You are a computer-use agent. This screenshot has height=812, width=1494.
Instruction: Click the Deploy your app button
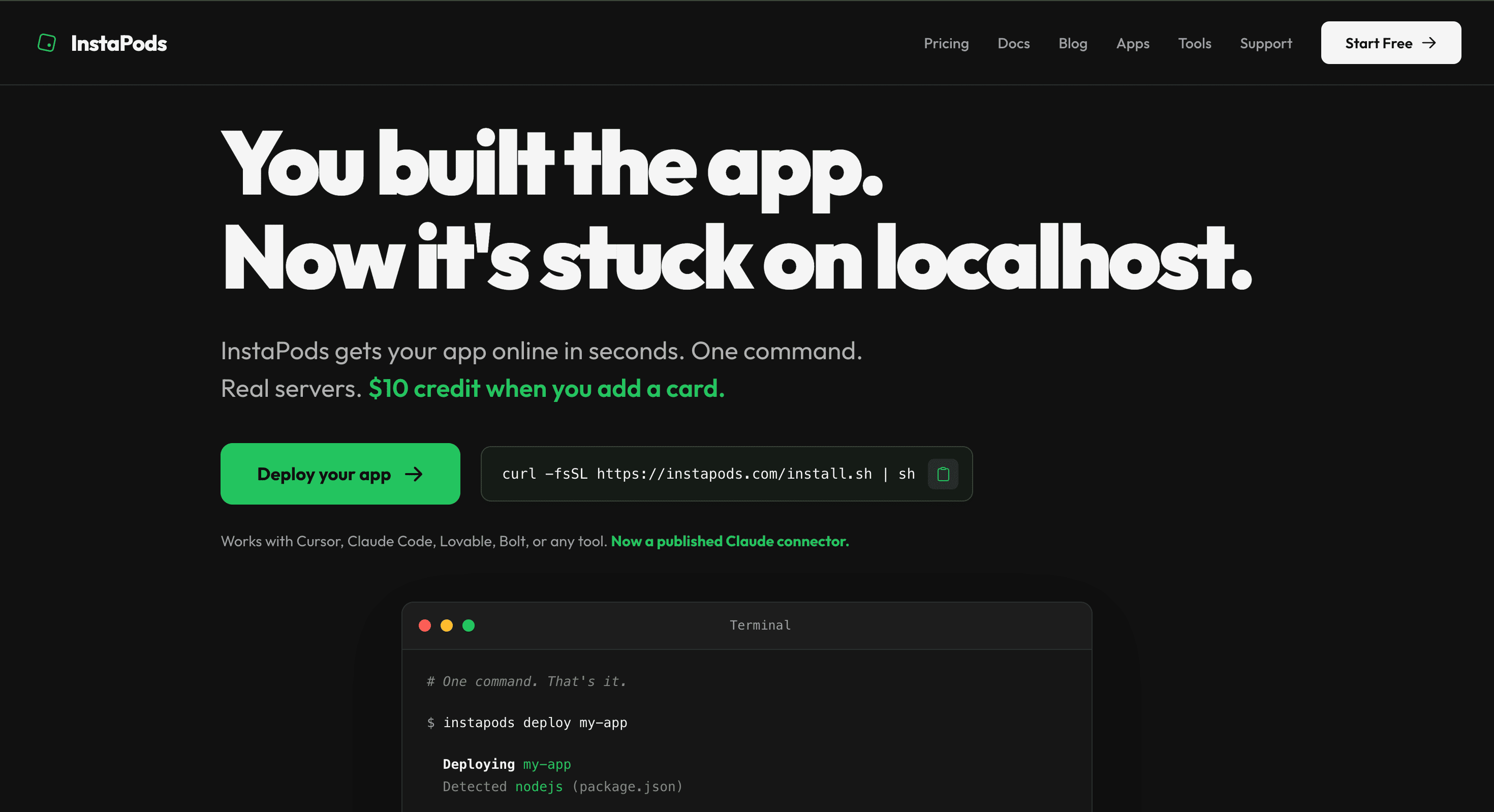pyautogui.click(x=340, y=474)
